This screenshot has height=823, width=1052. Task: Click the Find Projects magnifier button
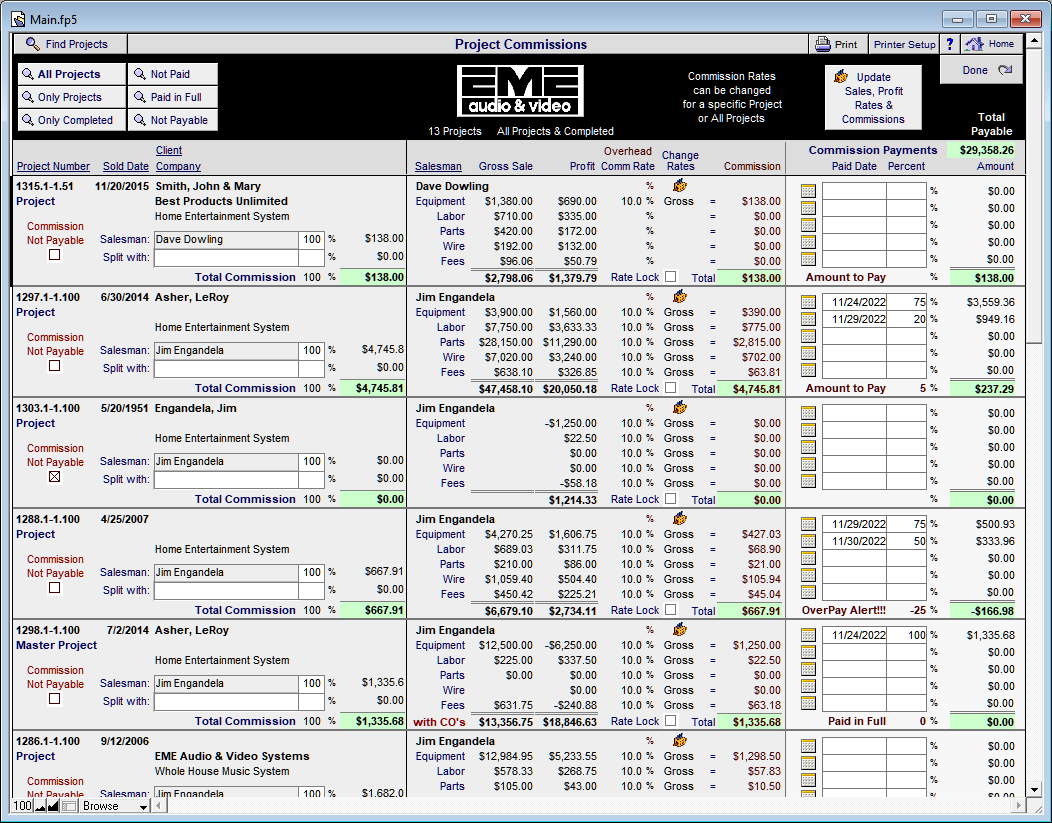point(70,44)
